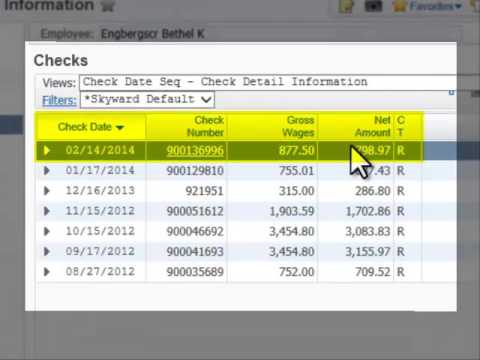Open the Skyward Default filter dropdown

(x=147, y=99)
